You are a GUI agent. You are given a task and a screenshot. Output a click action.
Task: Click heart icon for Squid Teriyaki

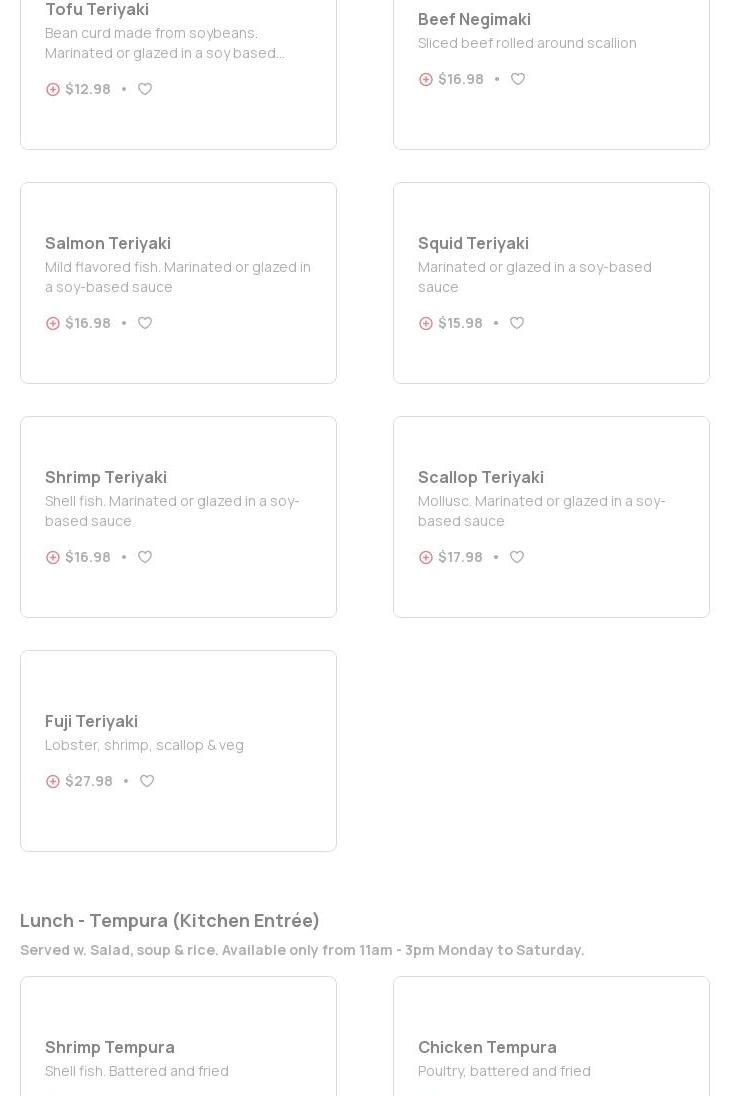click(517, 323)
